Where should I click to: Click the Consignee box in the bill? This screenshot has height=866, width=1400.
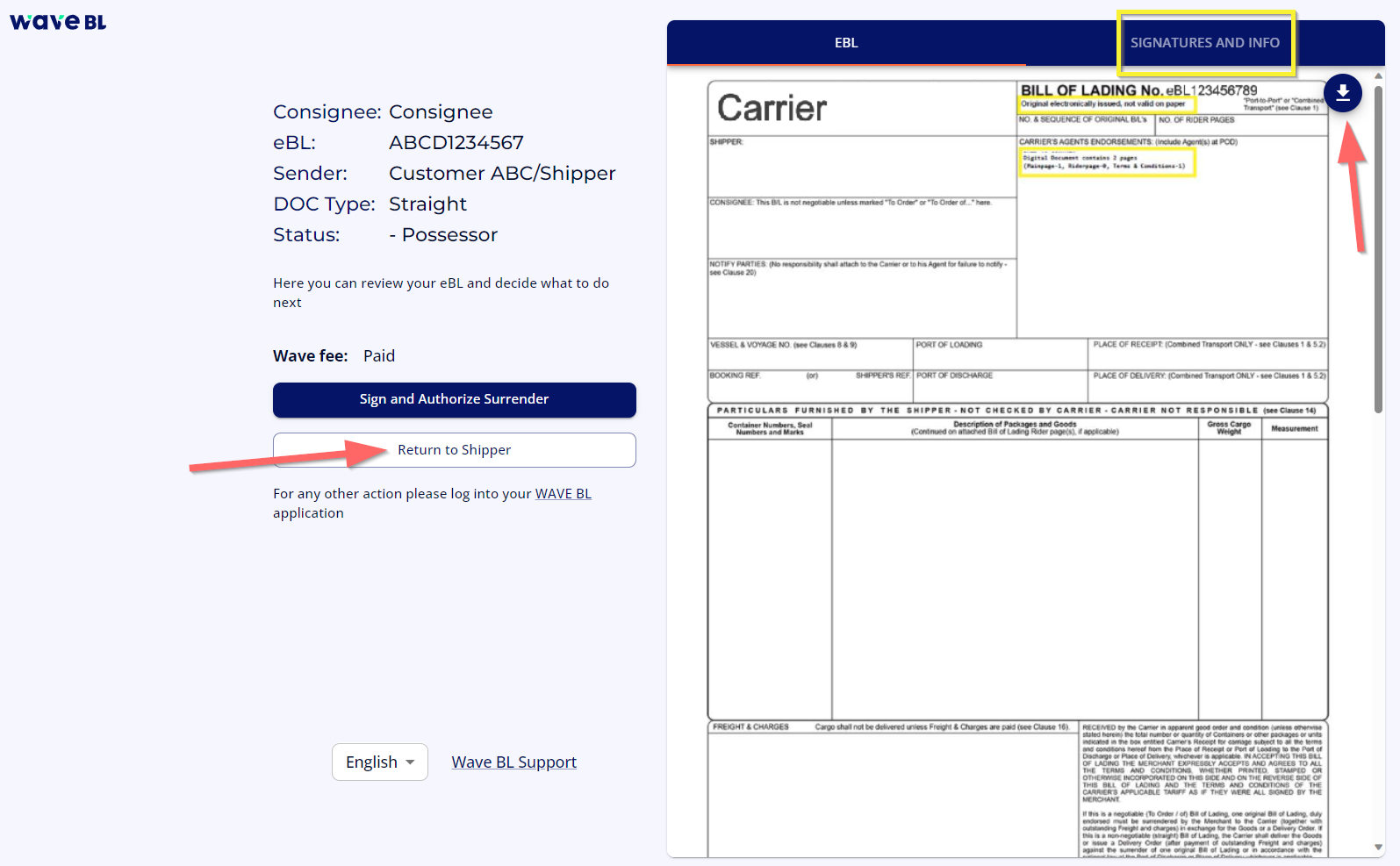point(861,228)
